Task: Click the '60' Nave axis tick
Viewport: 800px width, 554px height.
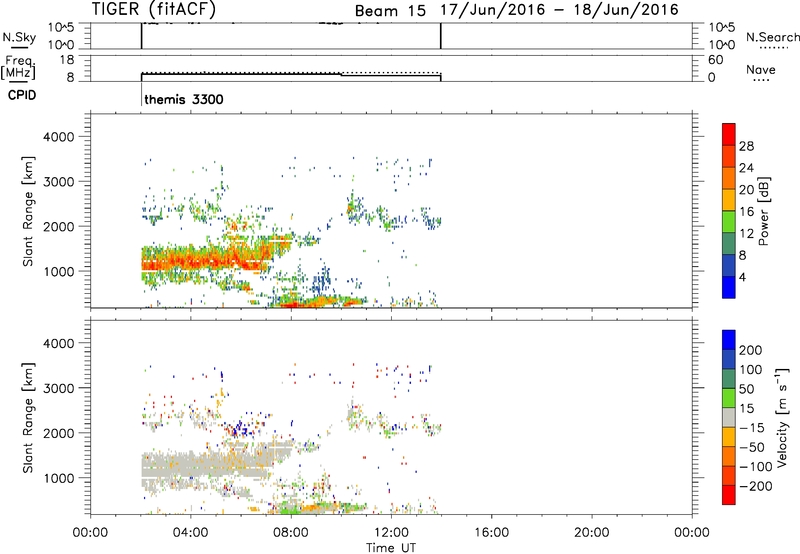Action: [x=716, y=60]
